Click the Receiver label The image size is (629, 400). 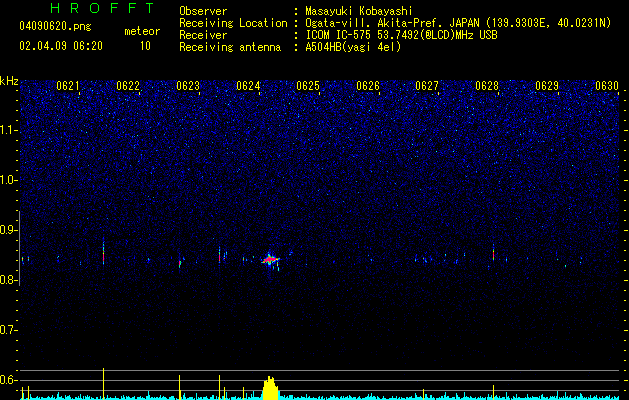click(203, 35)
